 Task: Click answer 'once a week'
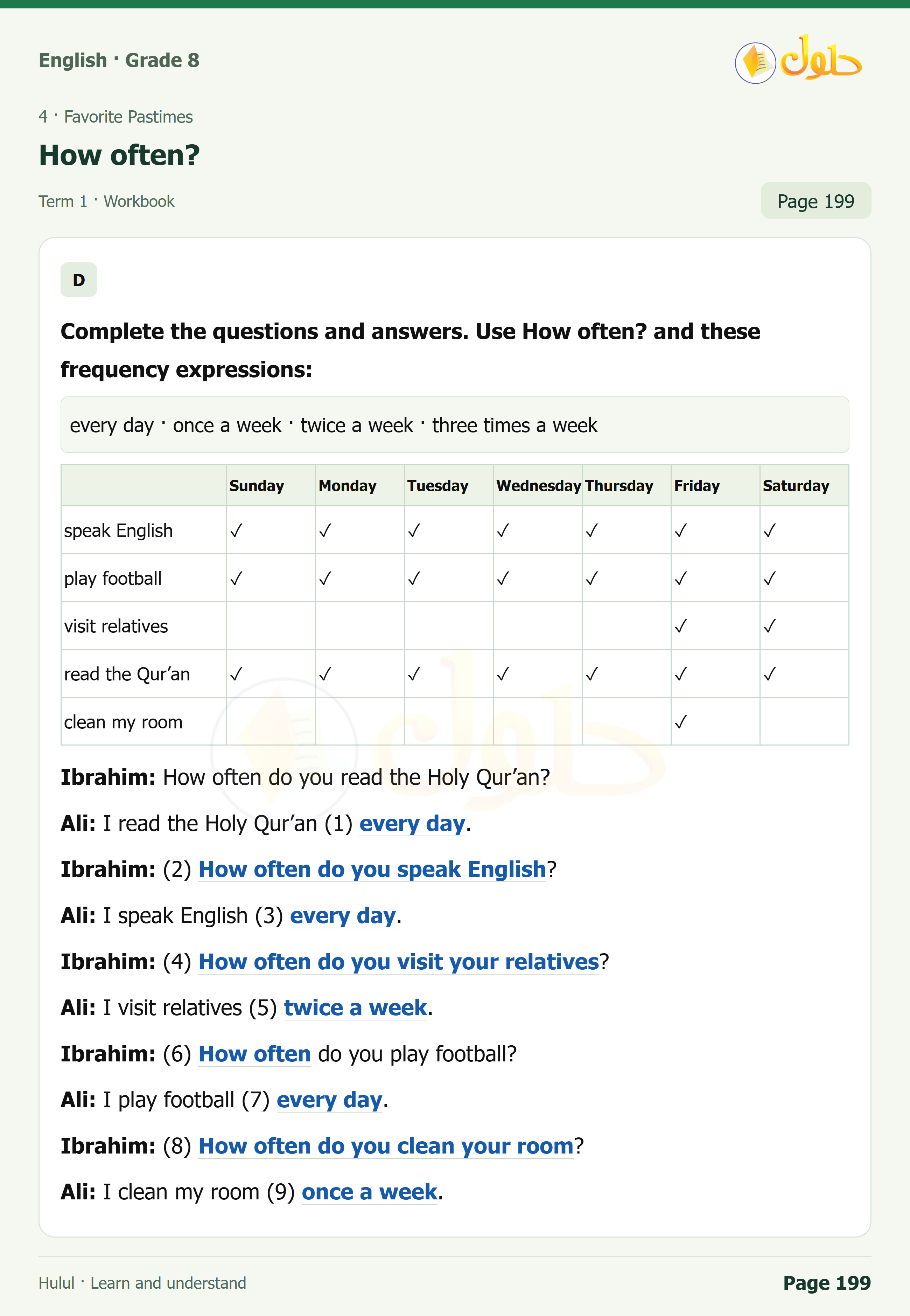click(370, 1192)
